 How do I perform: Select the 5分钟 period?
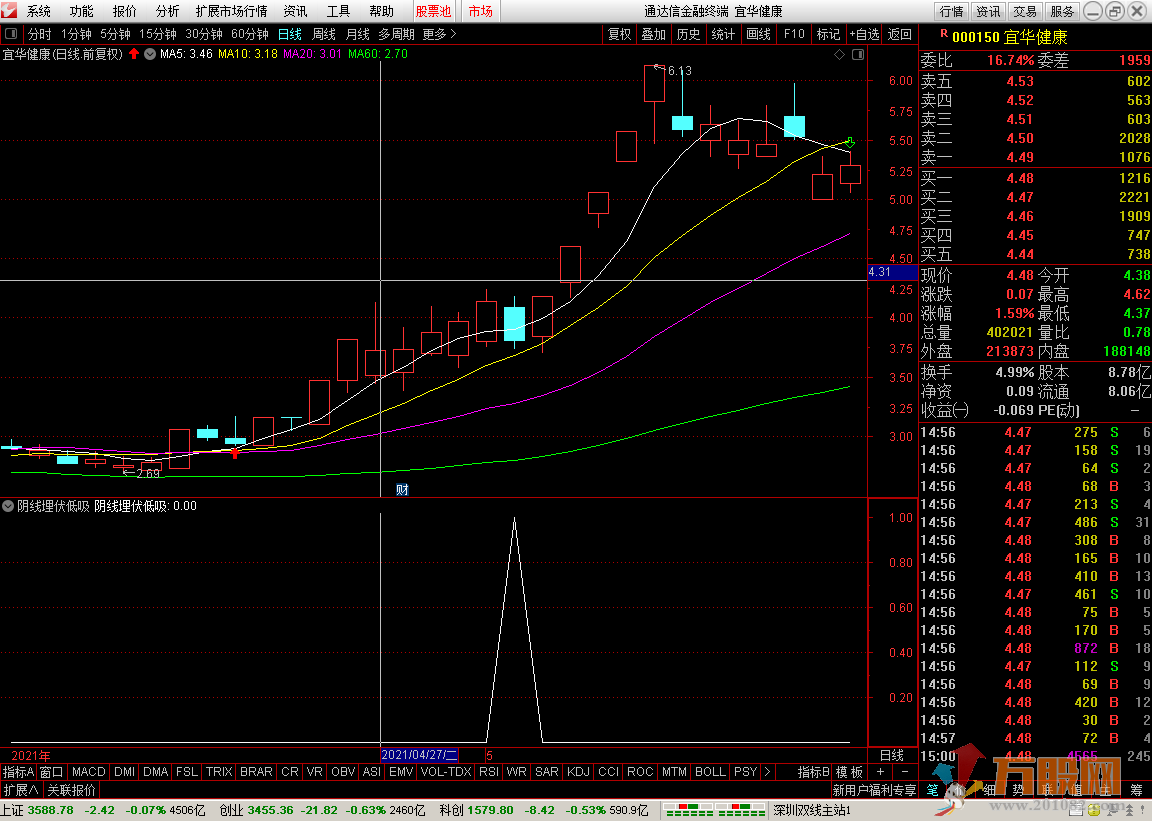point(115,35)
